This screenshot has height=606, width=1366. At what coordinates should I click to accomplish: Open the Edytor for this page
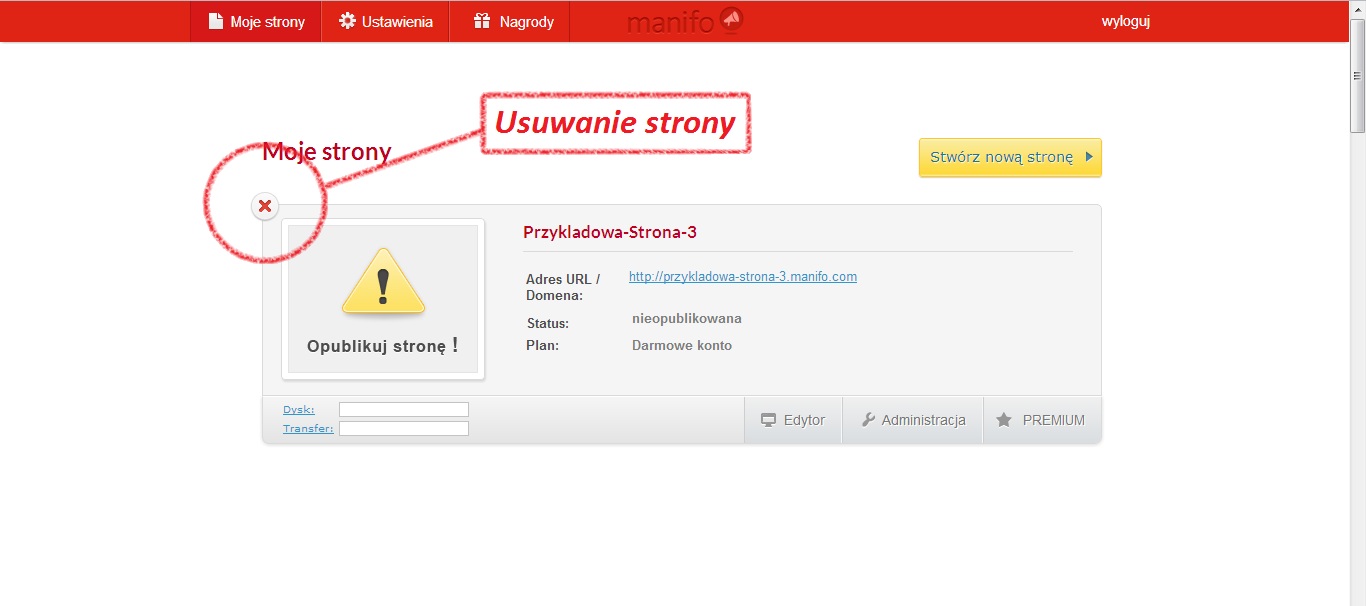(794, 420)
